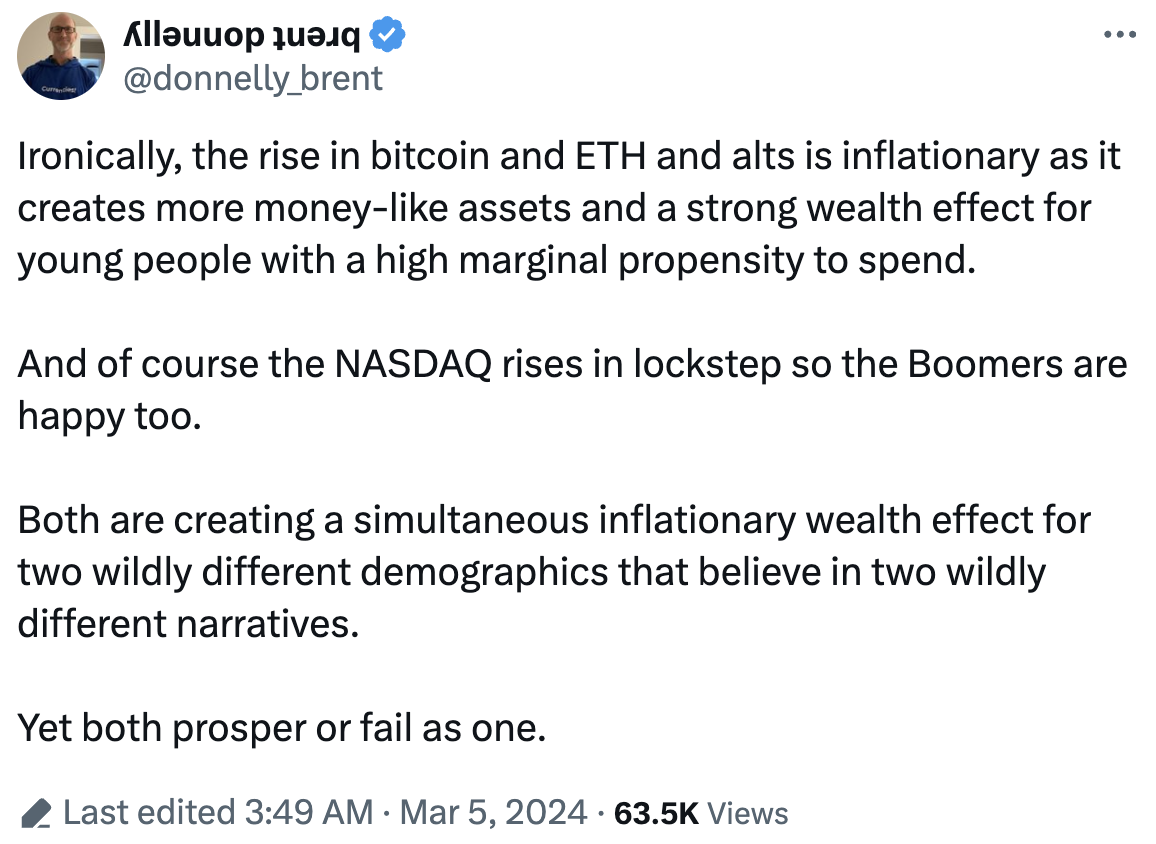
Task: Click the edit indicator before Last edited
Action: point(37,812)
